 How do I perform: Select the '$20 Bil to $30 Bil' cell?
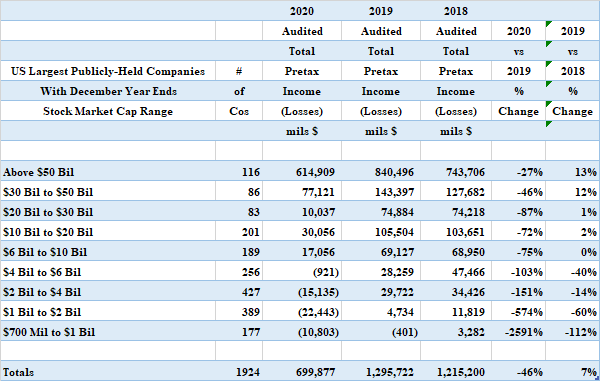[48, 212]
